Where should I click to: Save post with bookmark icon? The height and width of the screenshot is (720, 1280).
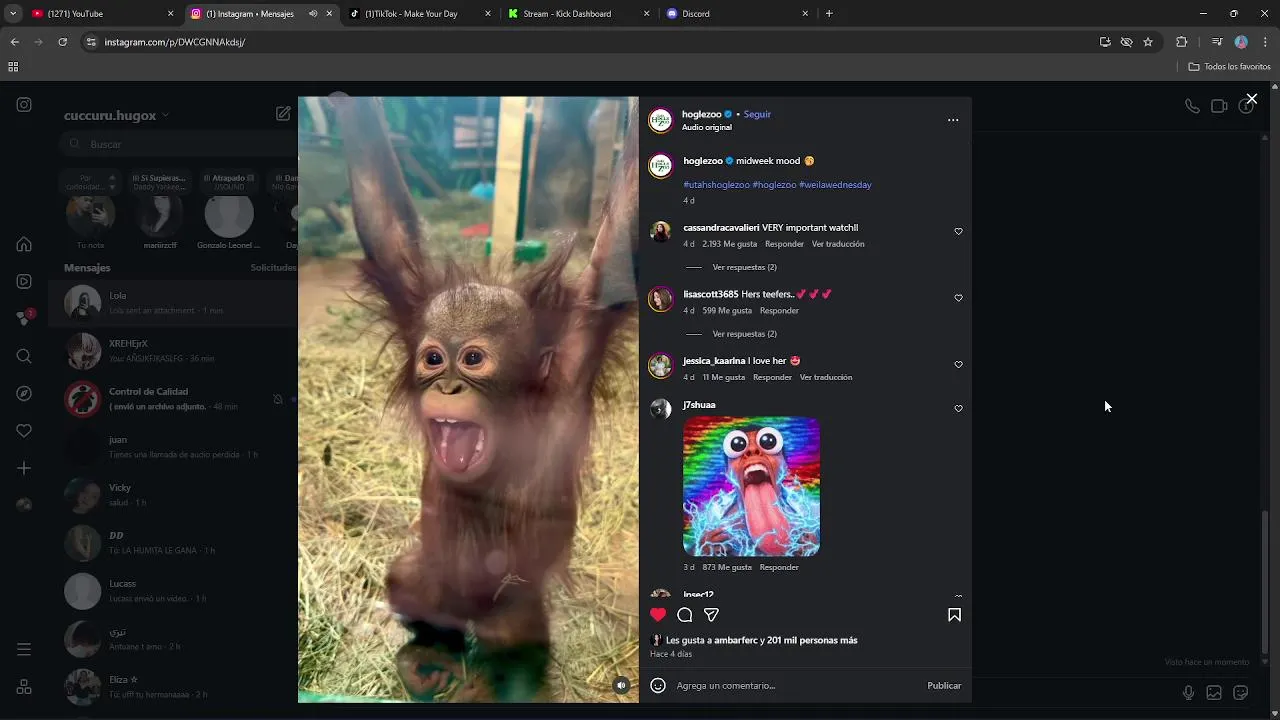point(954,615)
